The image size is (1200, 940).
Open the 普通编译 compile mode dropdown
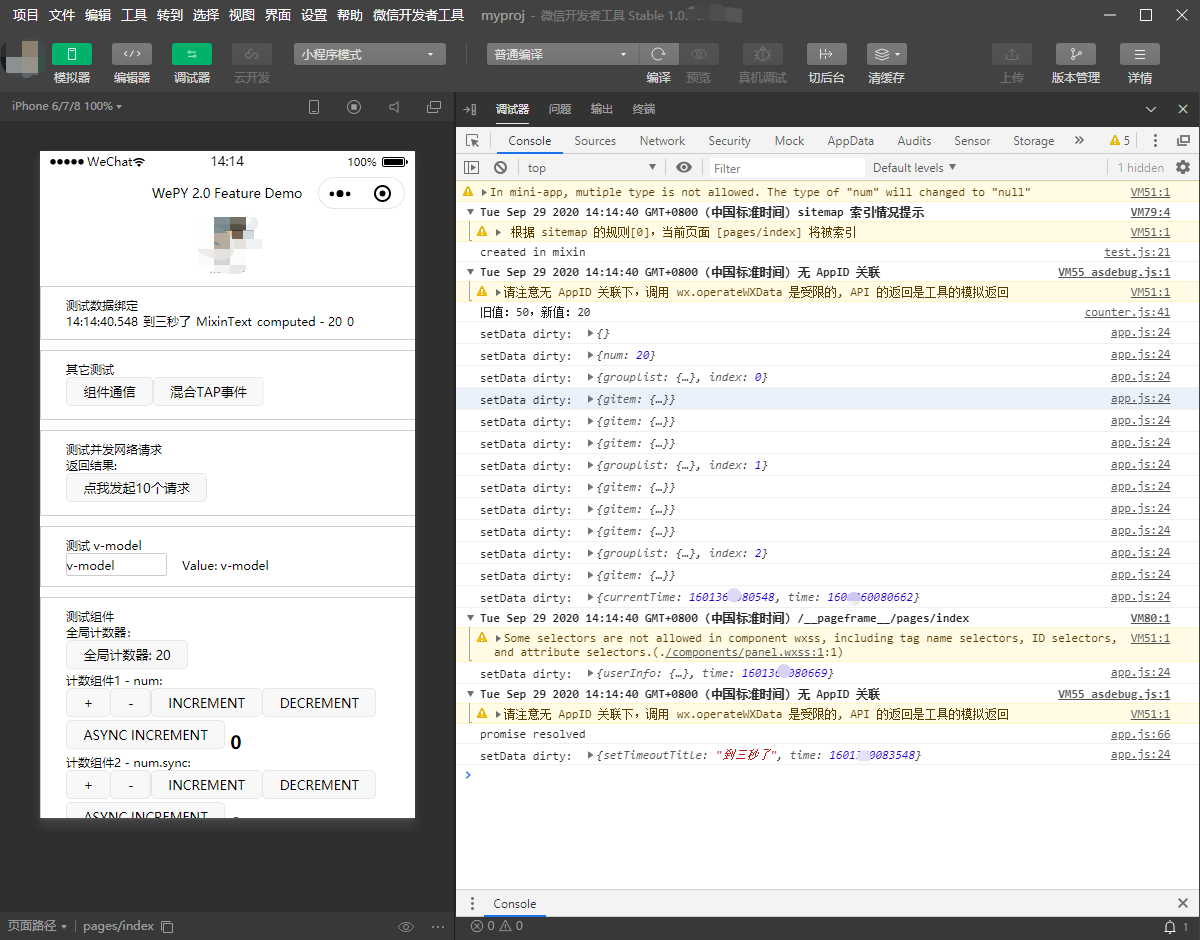(562, 55)
